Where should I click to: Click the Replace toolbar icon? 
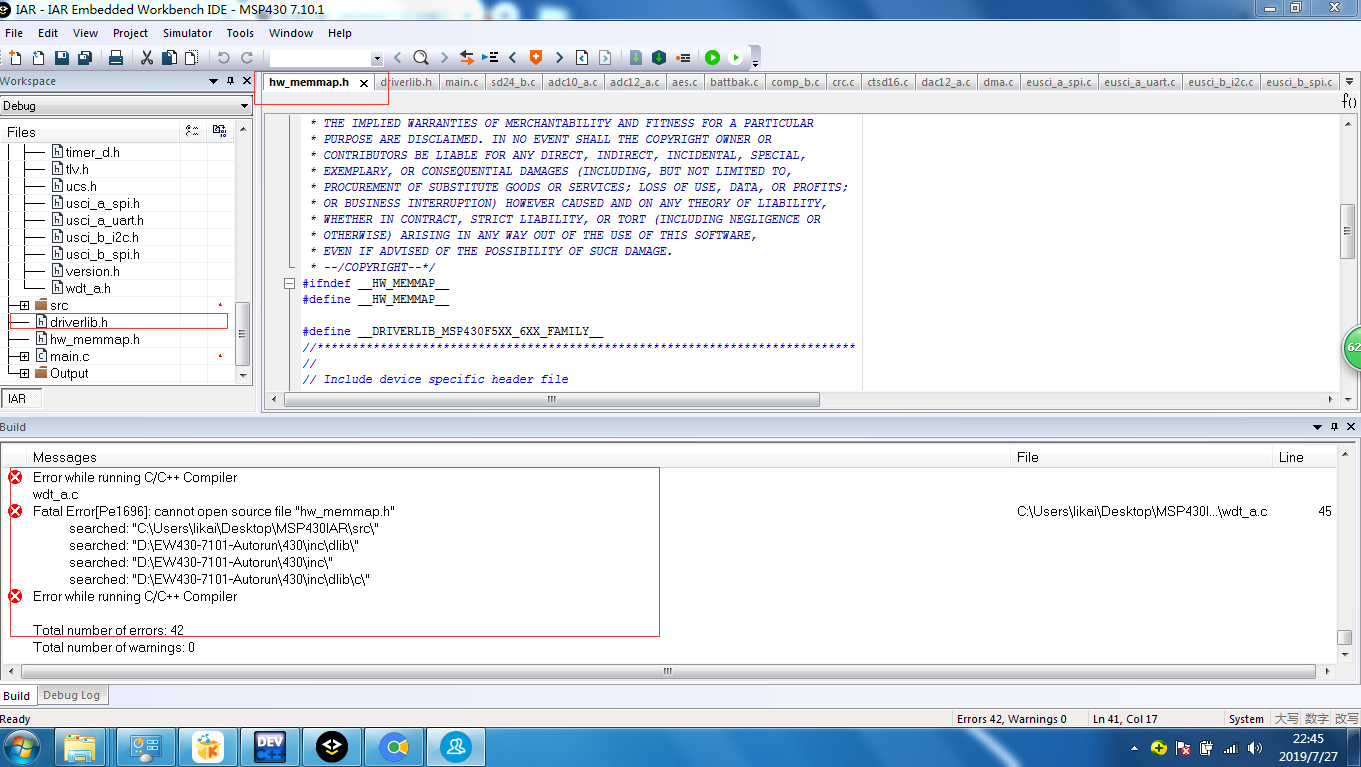point(467,58)
